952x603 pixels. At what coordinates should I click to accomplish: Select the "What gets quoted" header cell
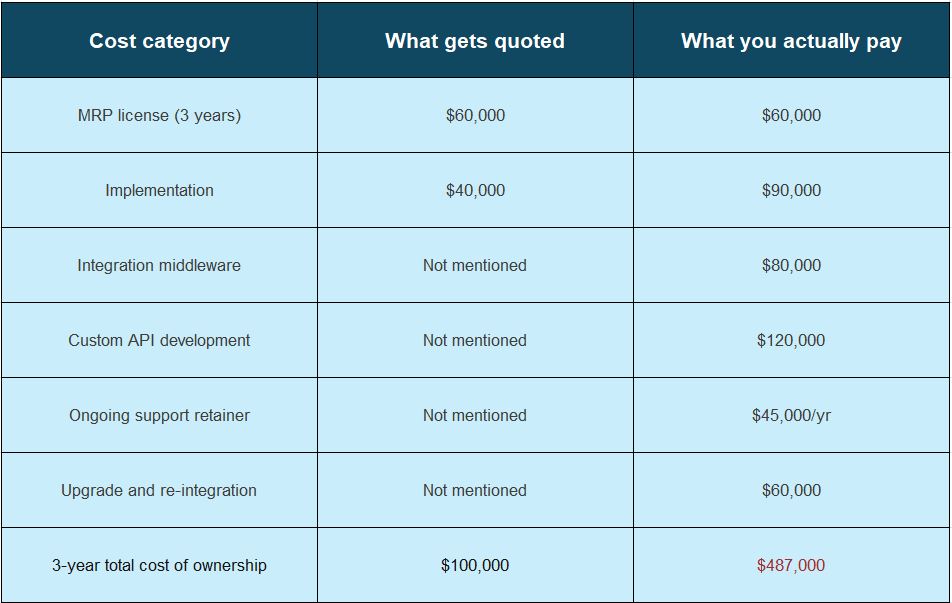coord(475,41)
